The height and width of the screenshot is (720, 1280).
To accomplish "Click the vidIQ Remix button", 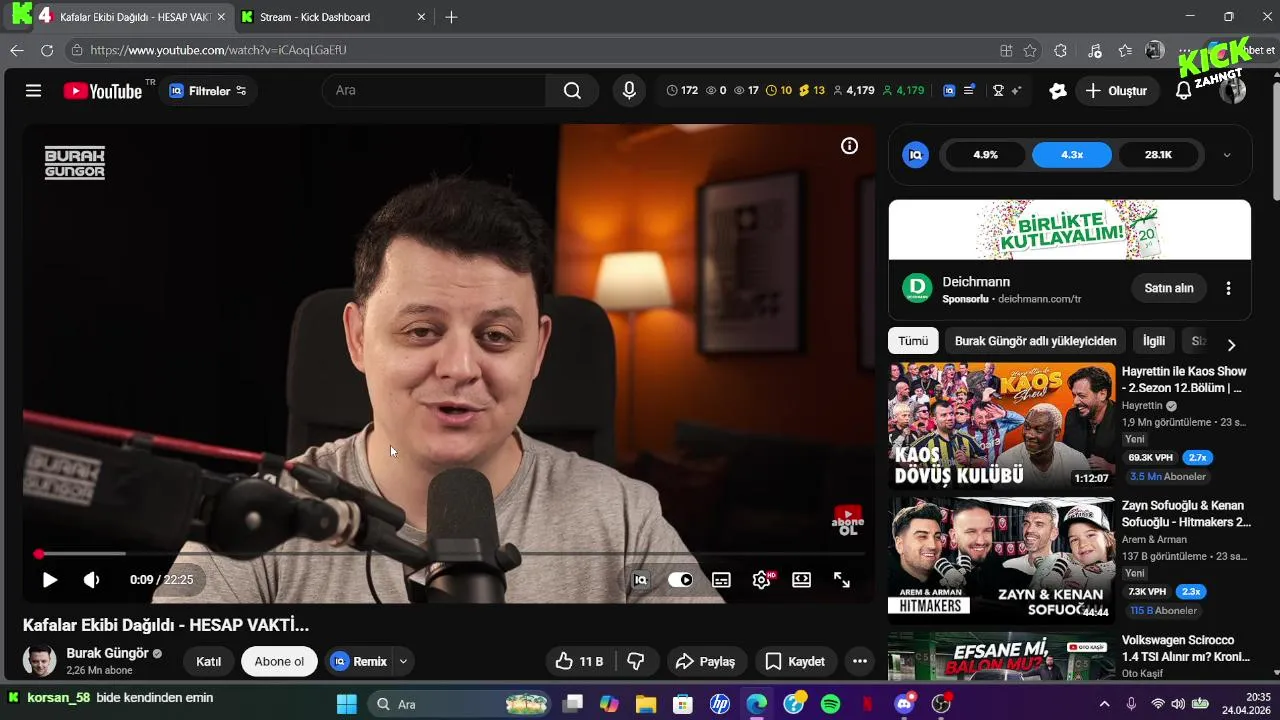I will [x=359, y=661].
